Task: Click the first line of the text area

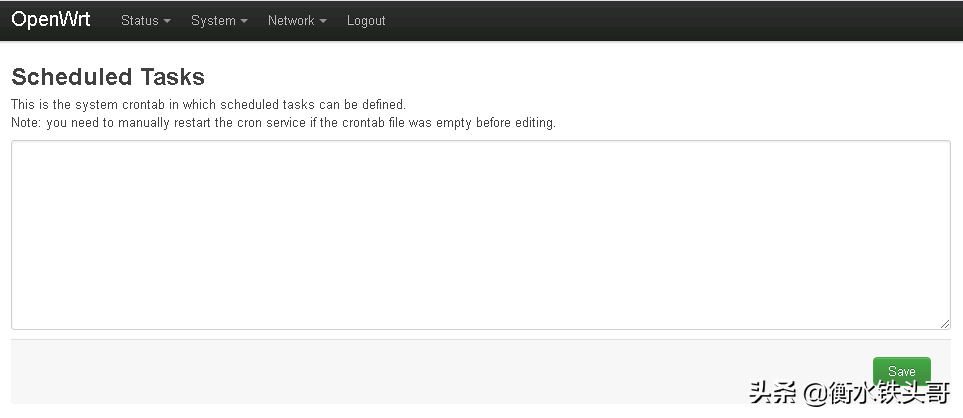Action: pos(480,153)
